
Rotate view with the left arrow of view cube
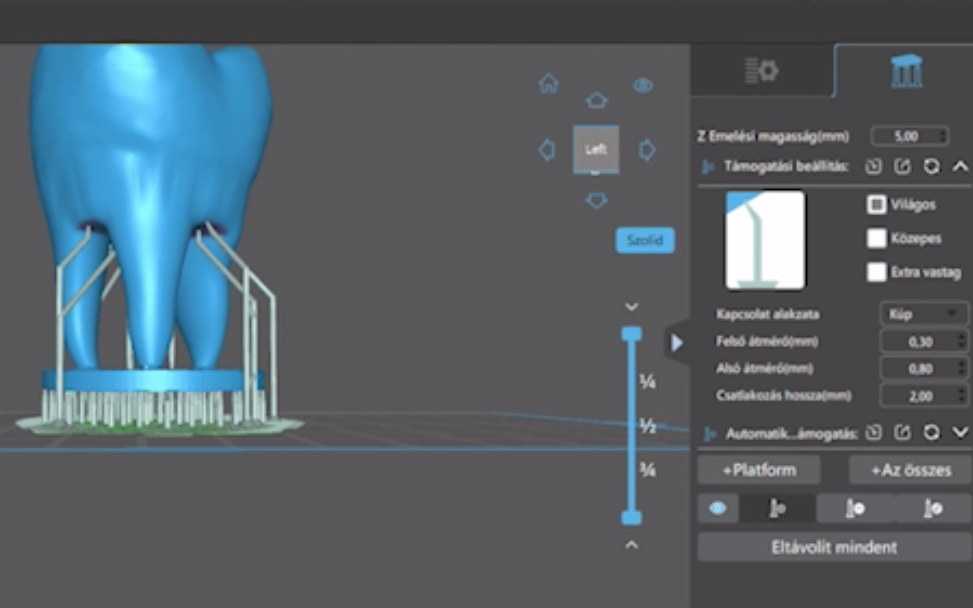click(x=547, y=150)
